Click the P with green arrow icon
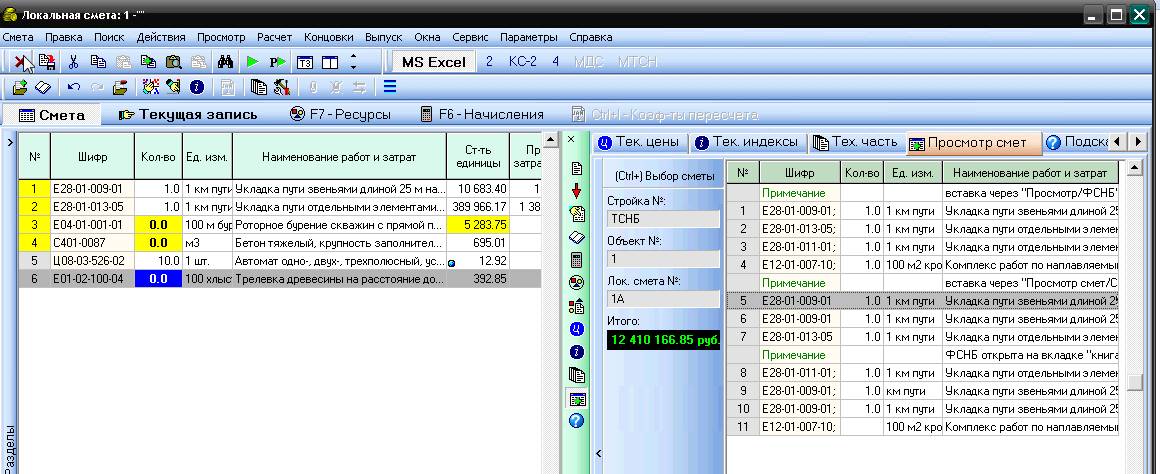 coord(278,62)
